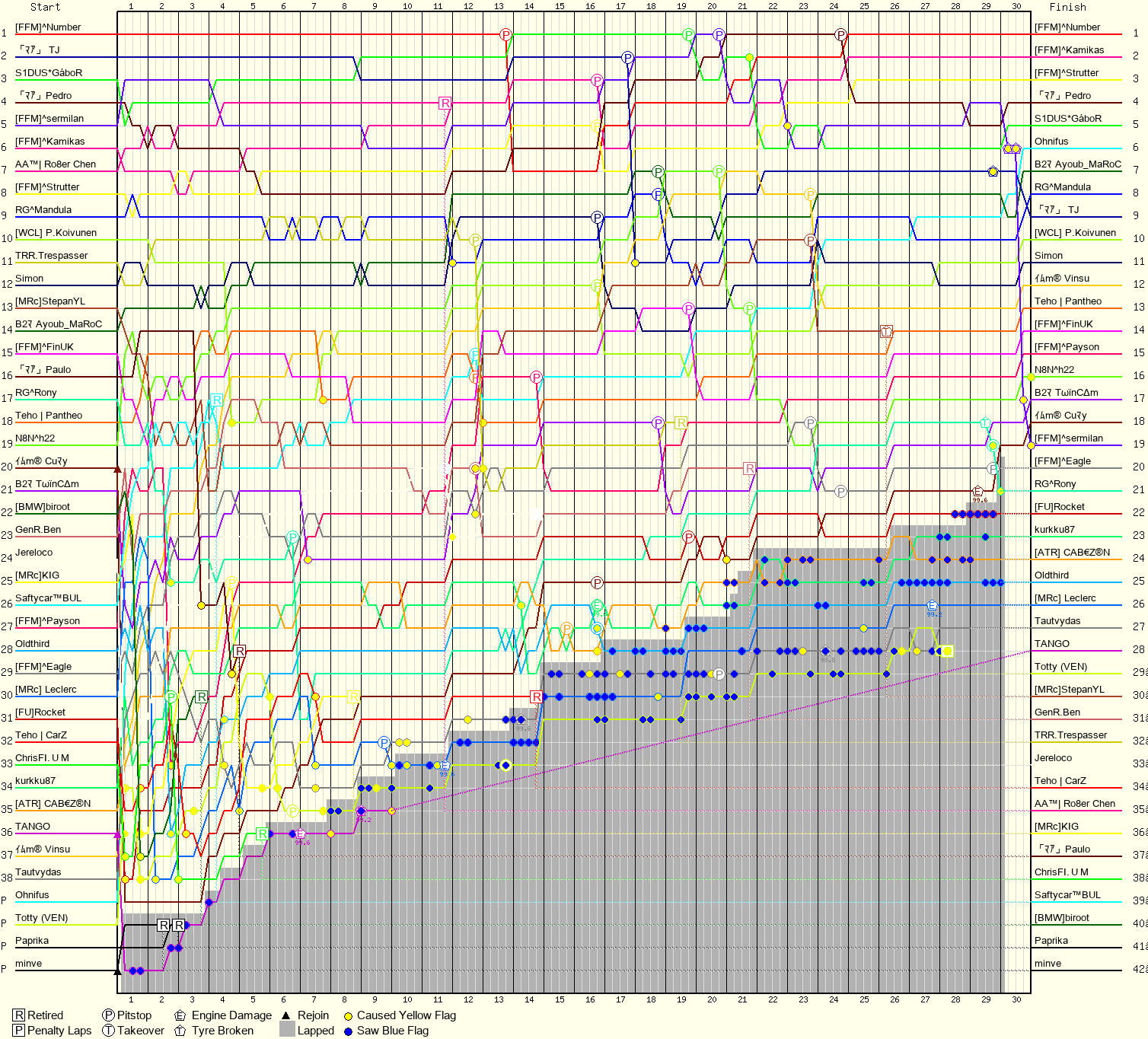Click lap 10 on the bottom axis
The height and width of the screenshot is (1039, 1148).
pos(407,999)
